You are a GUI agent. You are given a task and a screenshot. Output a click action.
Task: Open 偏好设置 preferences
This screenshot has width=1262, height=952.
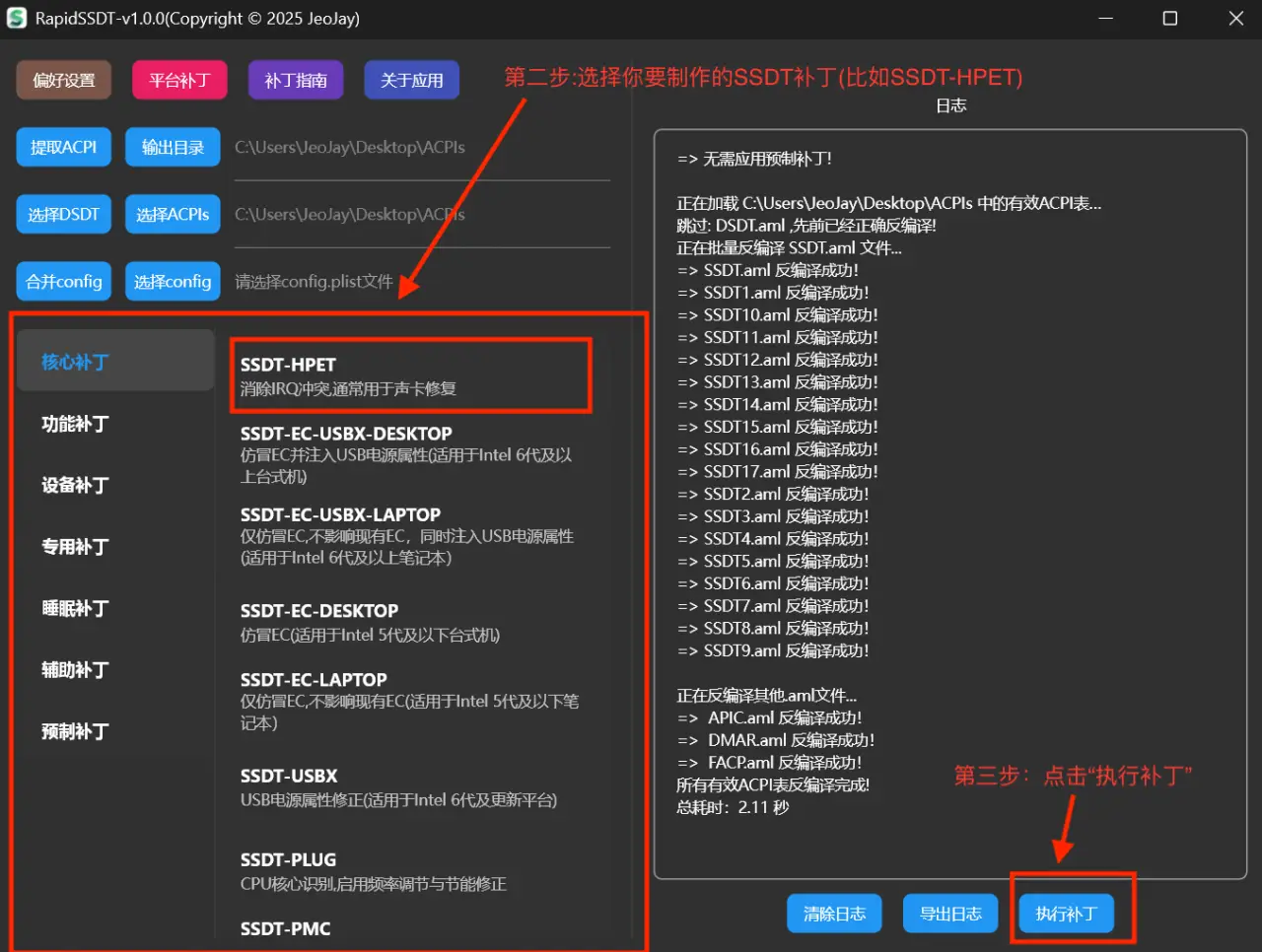click(x=64, y=81)
